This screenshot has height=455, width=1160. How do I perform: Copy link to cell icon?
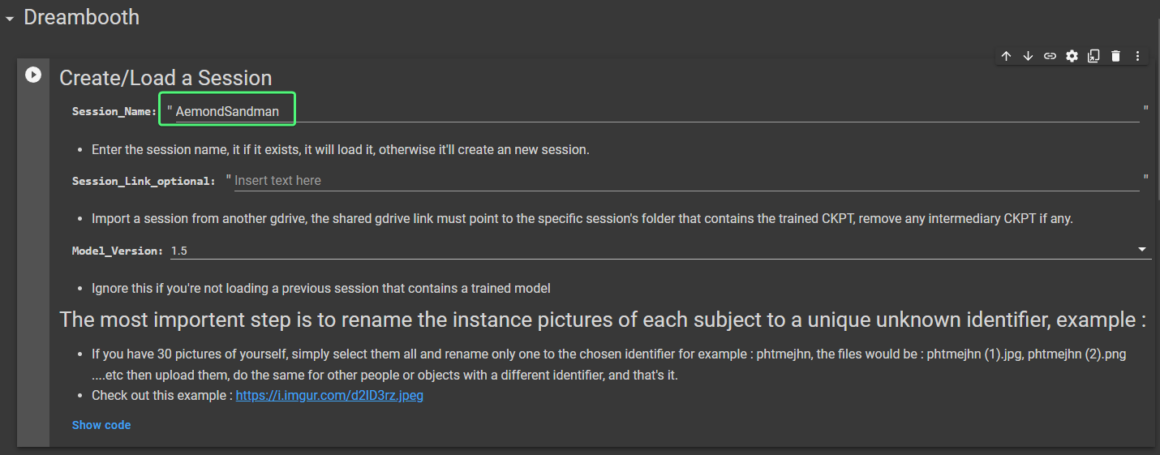pyautogui.click(x=1050, y=57)
